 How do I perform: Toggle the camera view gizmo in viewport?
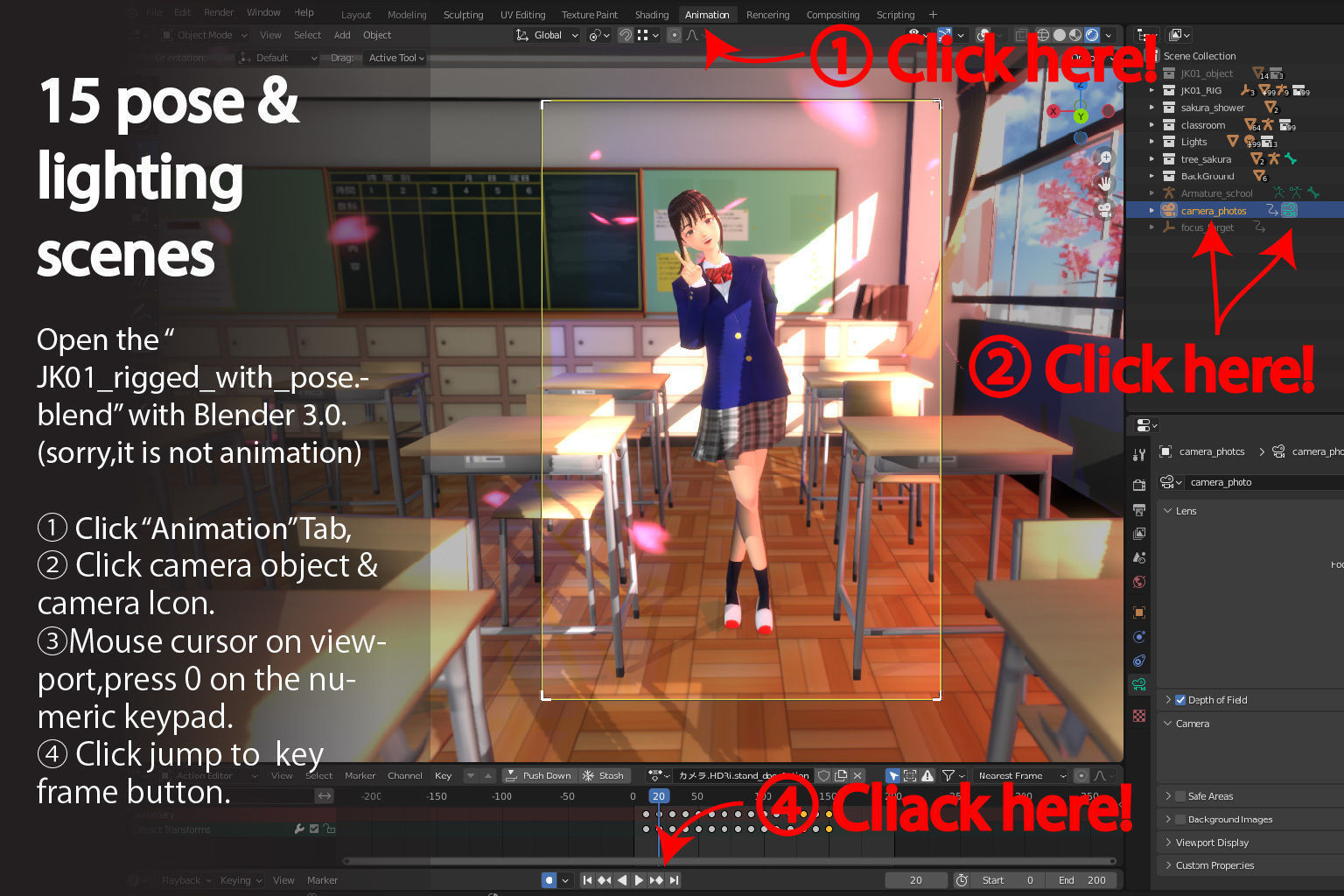coord(1105,209)
